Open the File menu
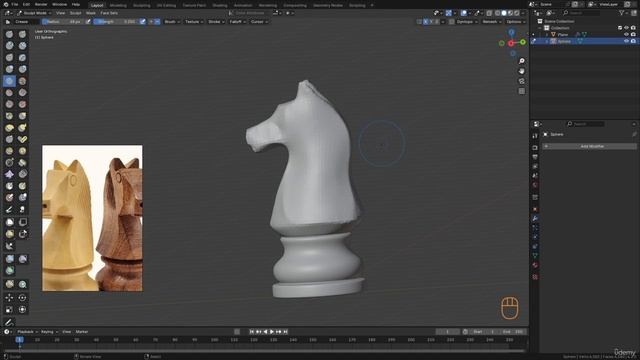Image resolution: width=640 pixels, height=360 pixels. tap(15, 4)
